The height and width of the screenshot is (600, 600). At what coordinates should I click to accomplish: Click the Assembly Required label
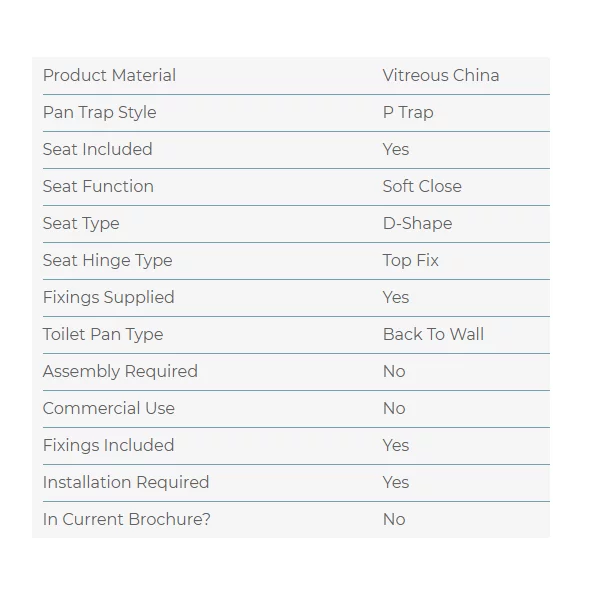[x=120, y=372]
